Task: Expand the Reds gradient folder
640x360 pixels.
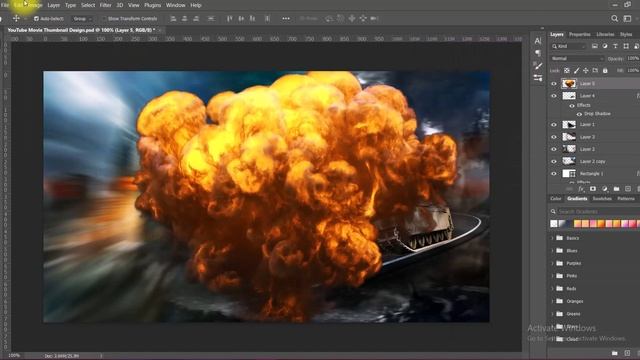Action: [x=553, y=289]
